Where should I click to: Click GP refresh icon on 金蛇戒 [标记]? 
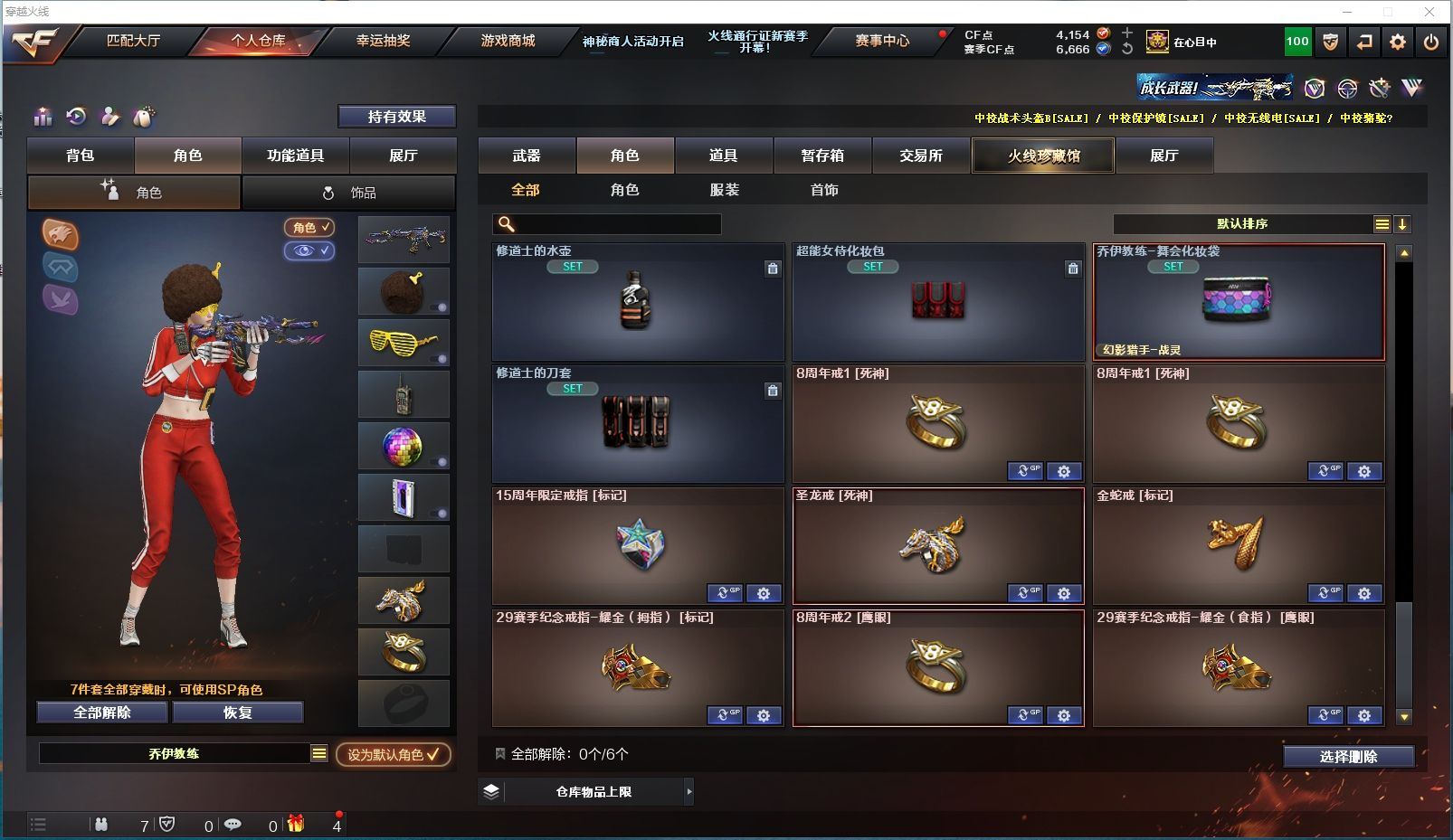1325,593
